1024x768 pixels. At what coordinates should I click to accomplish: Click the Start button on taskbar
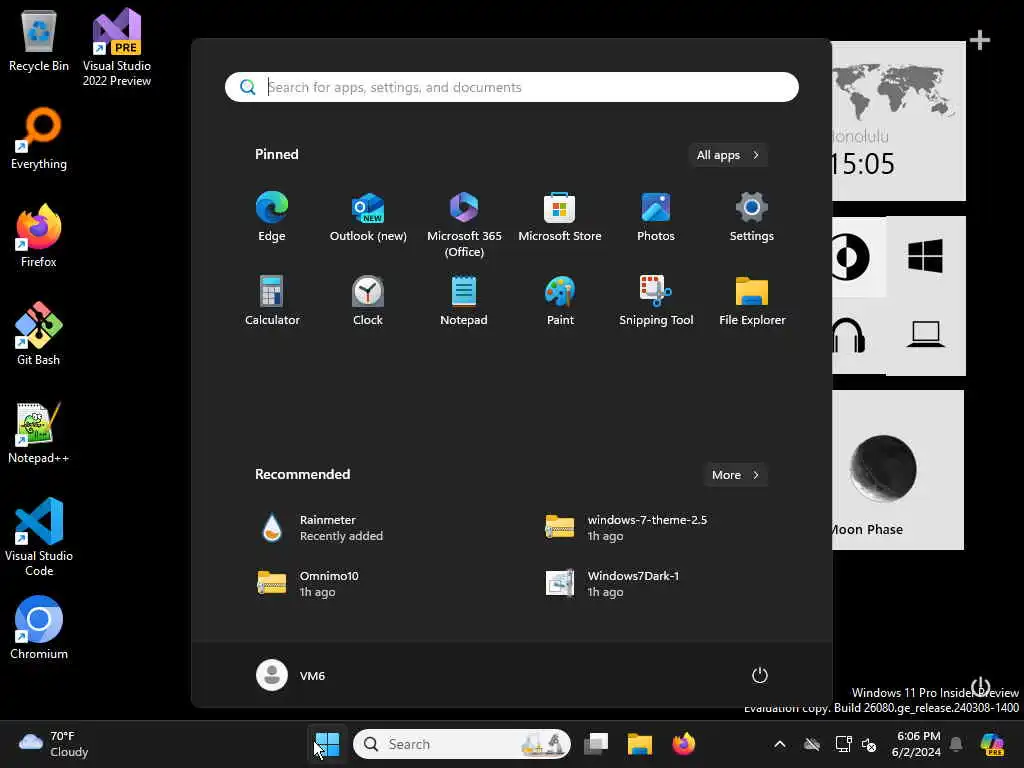327,744
